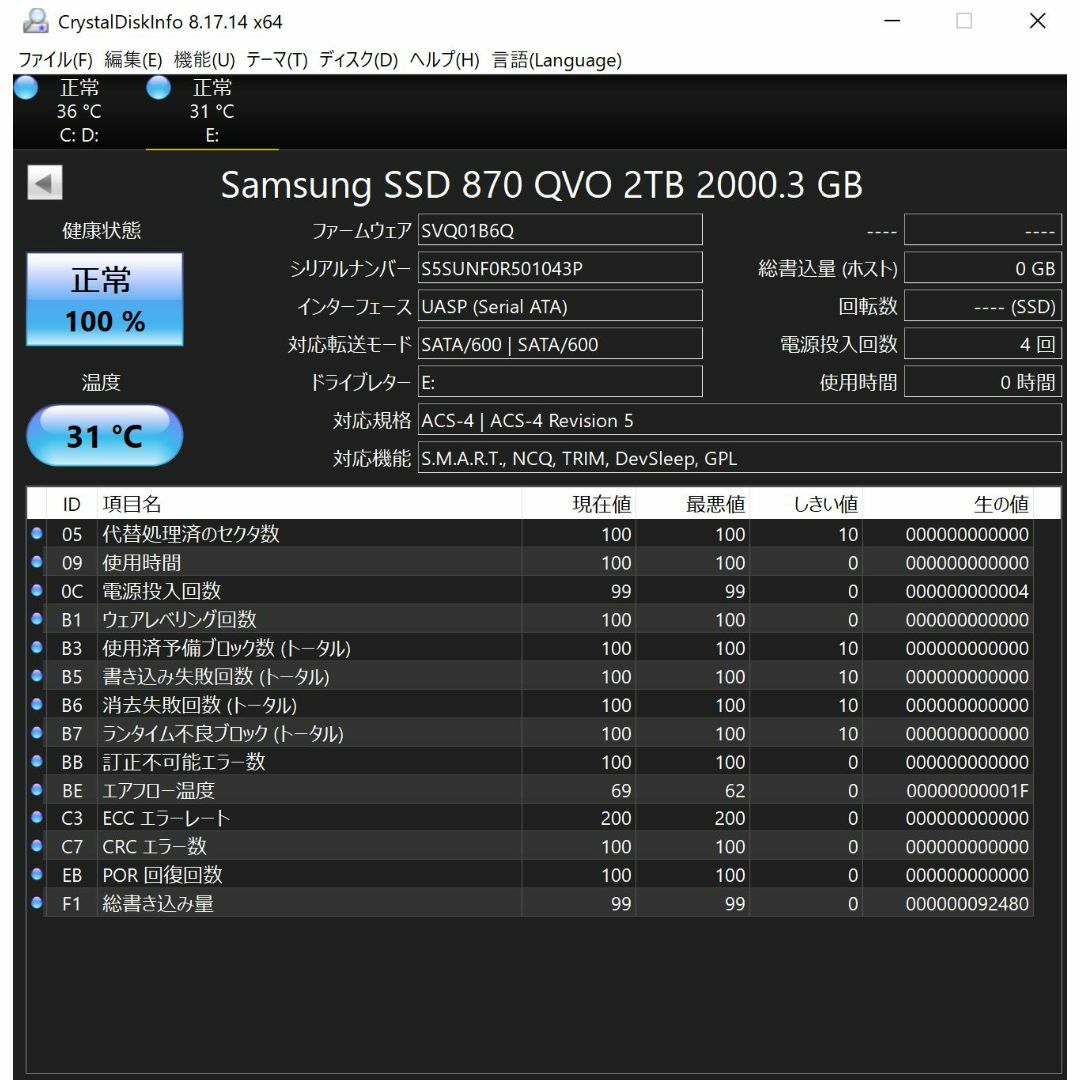Click status dot for row EB POR 回復回数
This screenshot has height=1080, width=1080.
(37, 875)
